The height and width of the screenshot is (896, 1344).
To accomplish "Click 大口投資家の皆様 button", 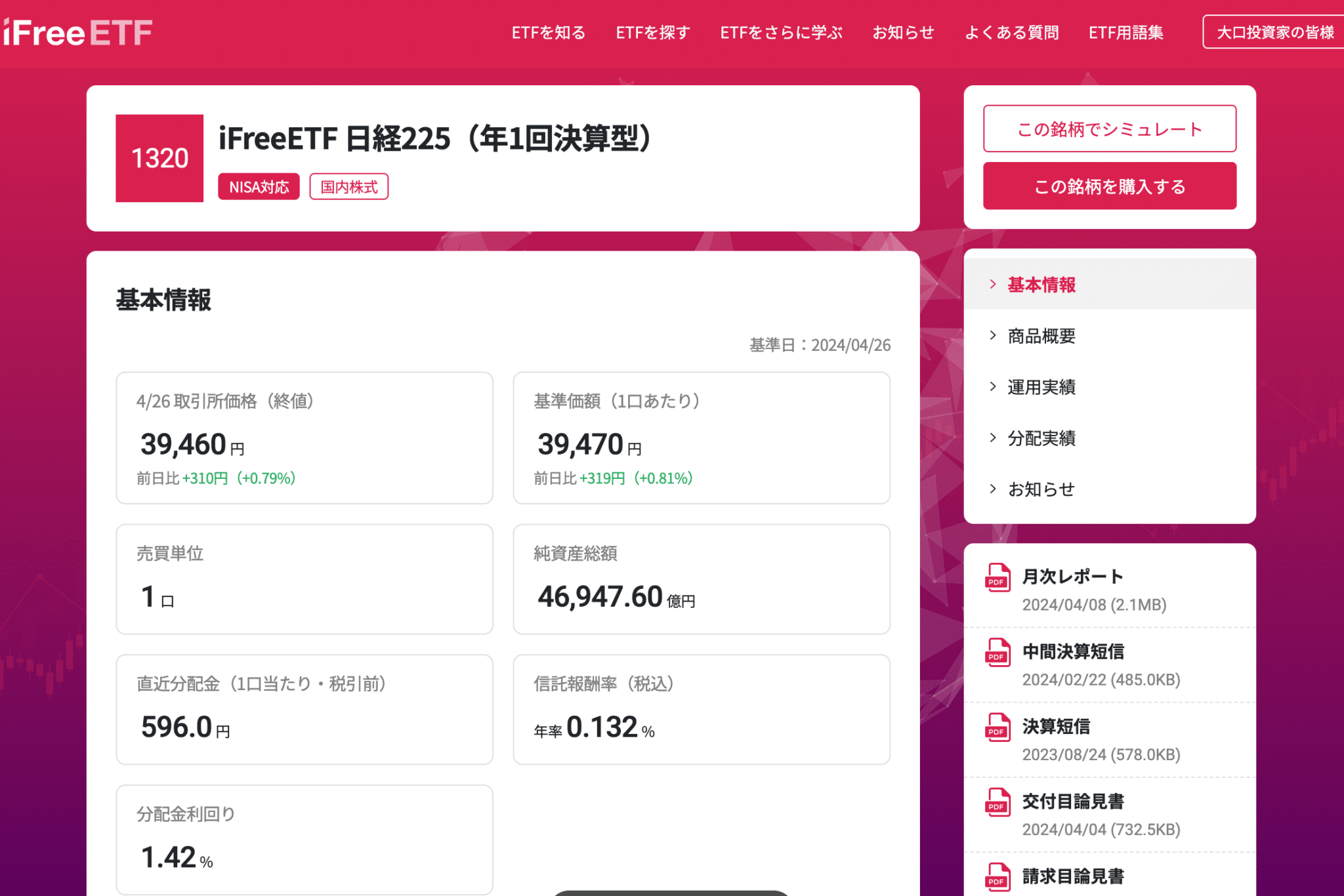I will tap(1273, 32).
